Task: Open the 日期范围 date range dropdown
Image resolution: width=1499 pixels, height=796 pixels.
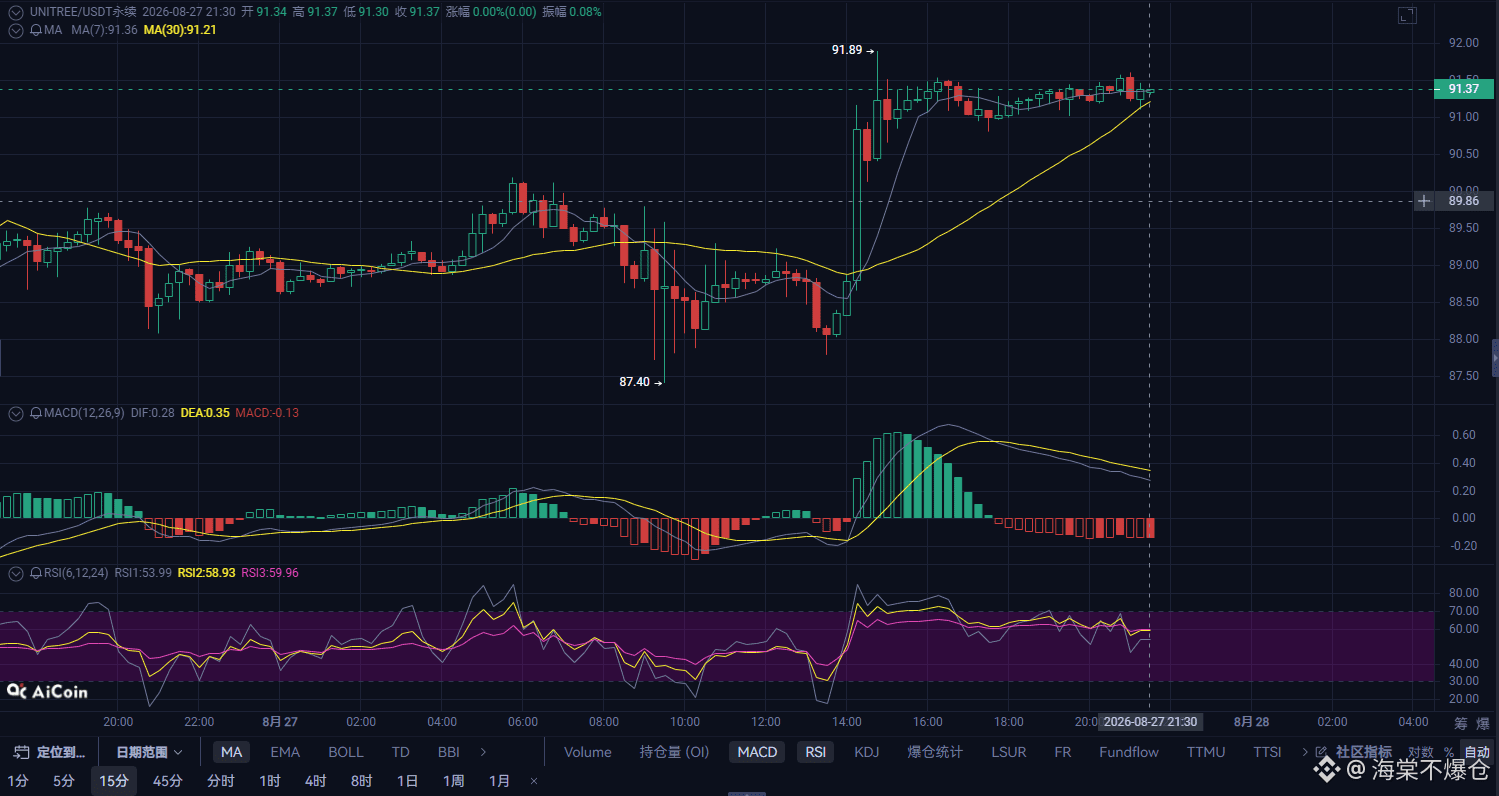Action: 150,752
